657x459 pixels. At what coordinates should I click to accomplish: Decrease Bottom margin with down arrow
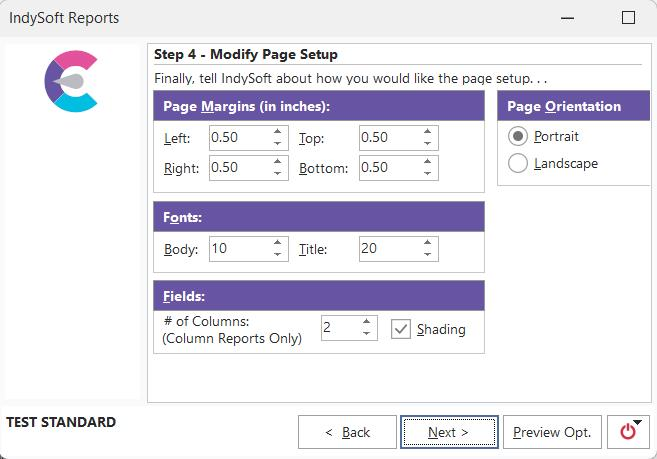click(427, 174)
